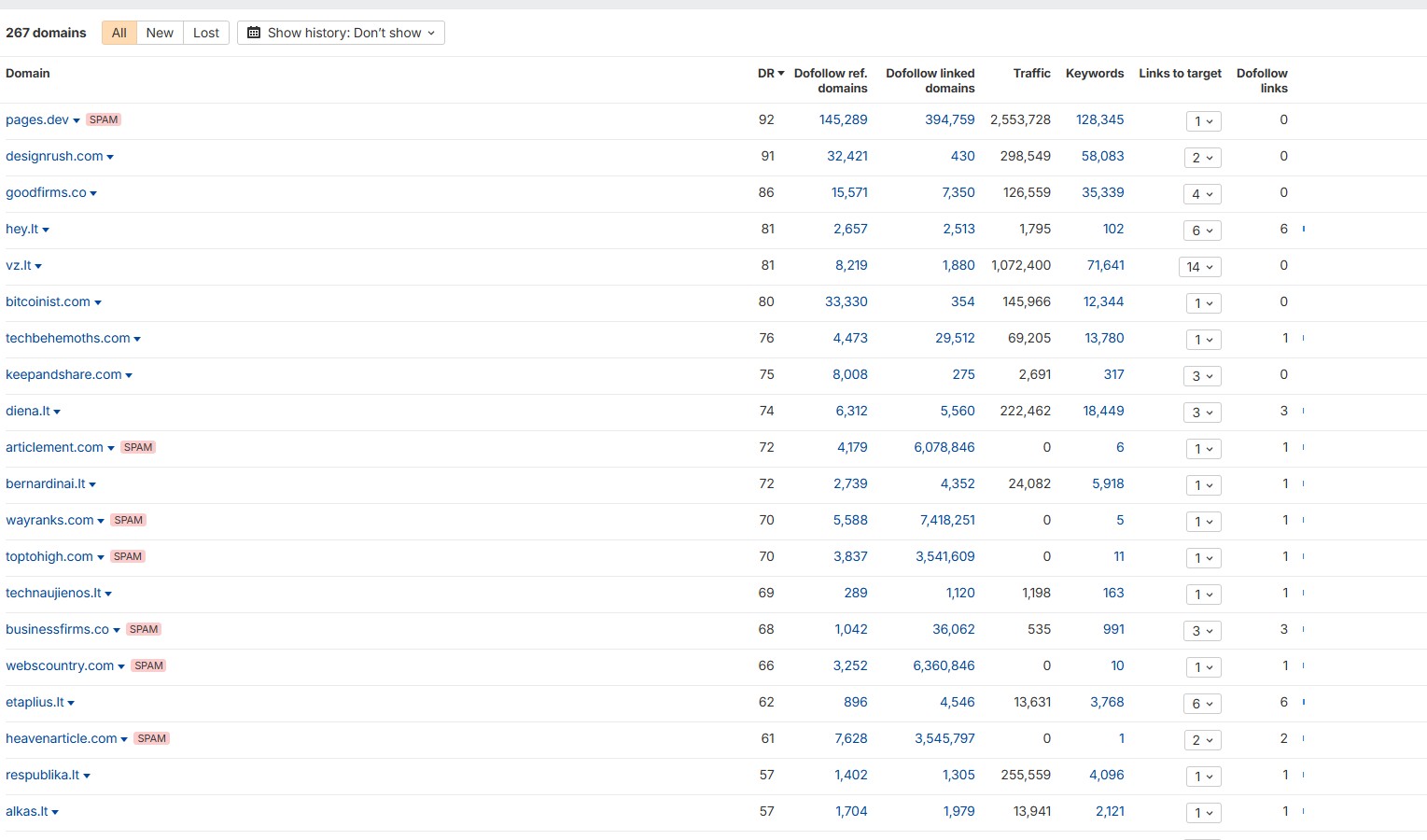Click the dofollow bar indicator for etaplius.lt

[x=1303, y=702]
